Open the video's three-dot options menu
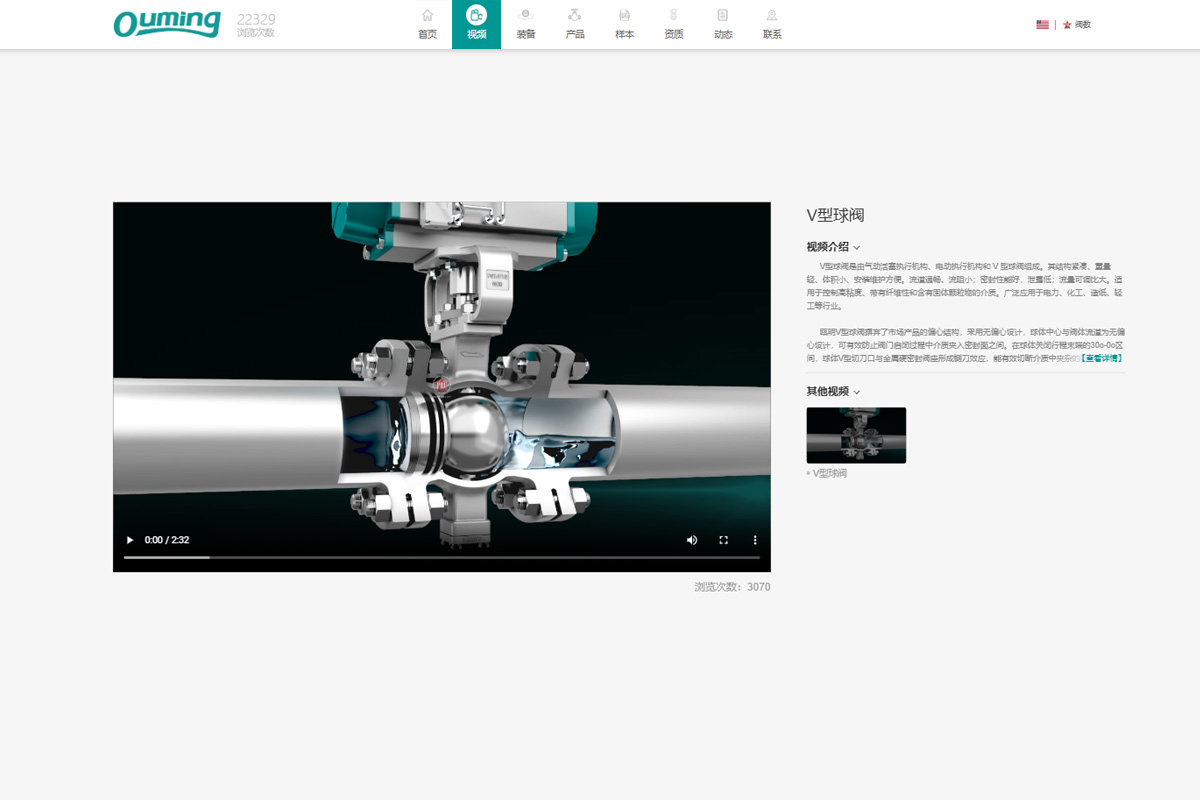 pos(755,540)
